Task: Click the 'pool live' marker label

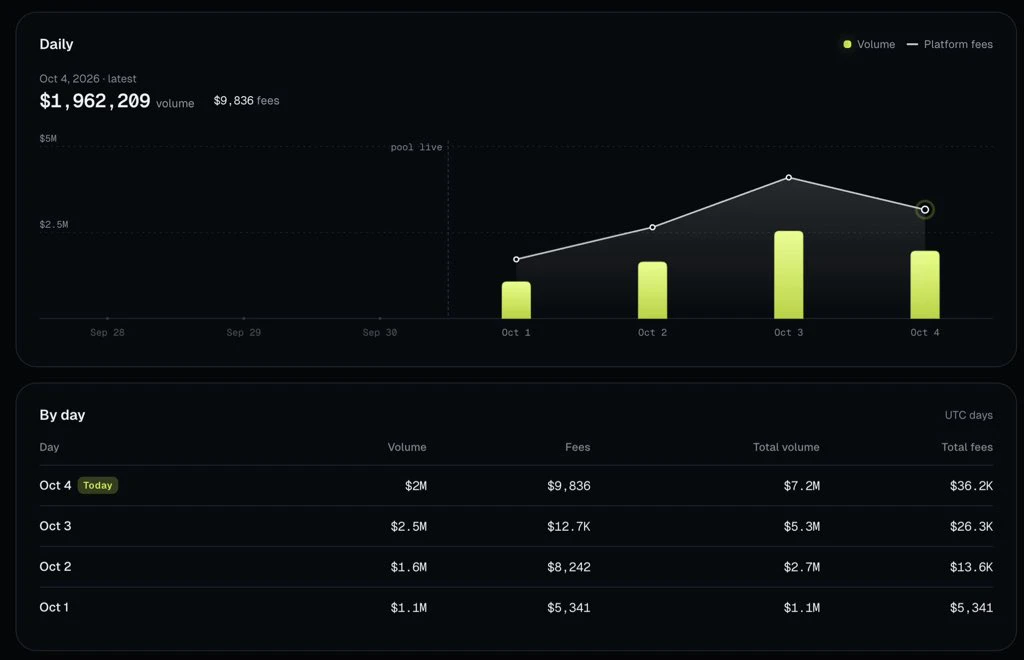Action: point(416,148)
